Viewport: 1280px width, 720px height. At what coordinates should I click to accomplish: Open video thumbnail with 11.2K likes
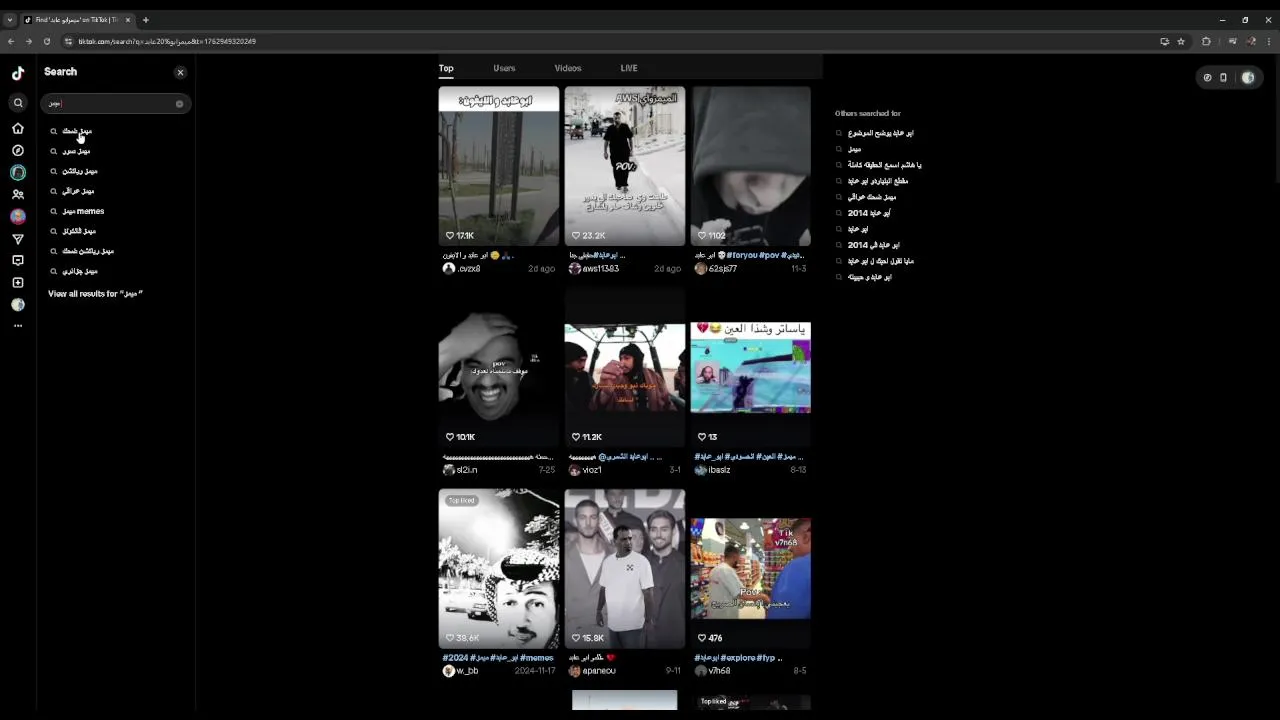(625, 367)
